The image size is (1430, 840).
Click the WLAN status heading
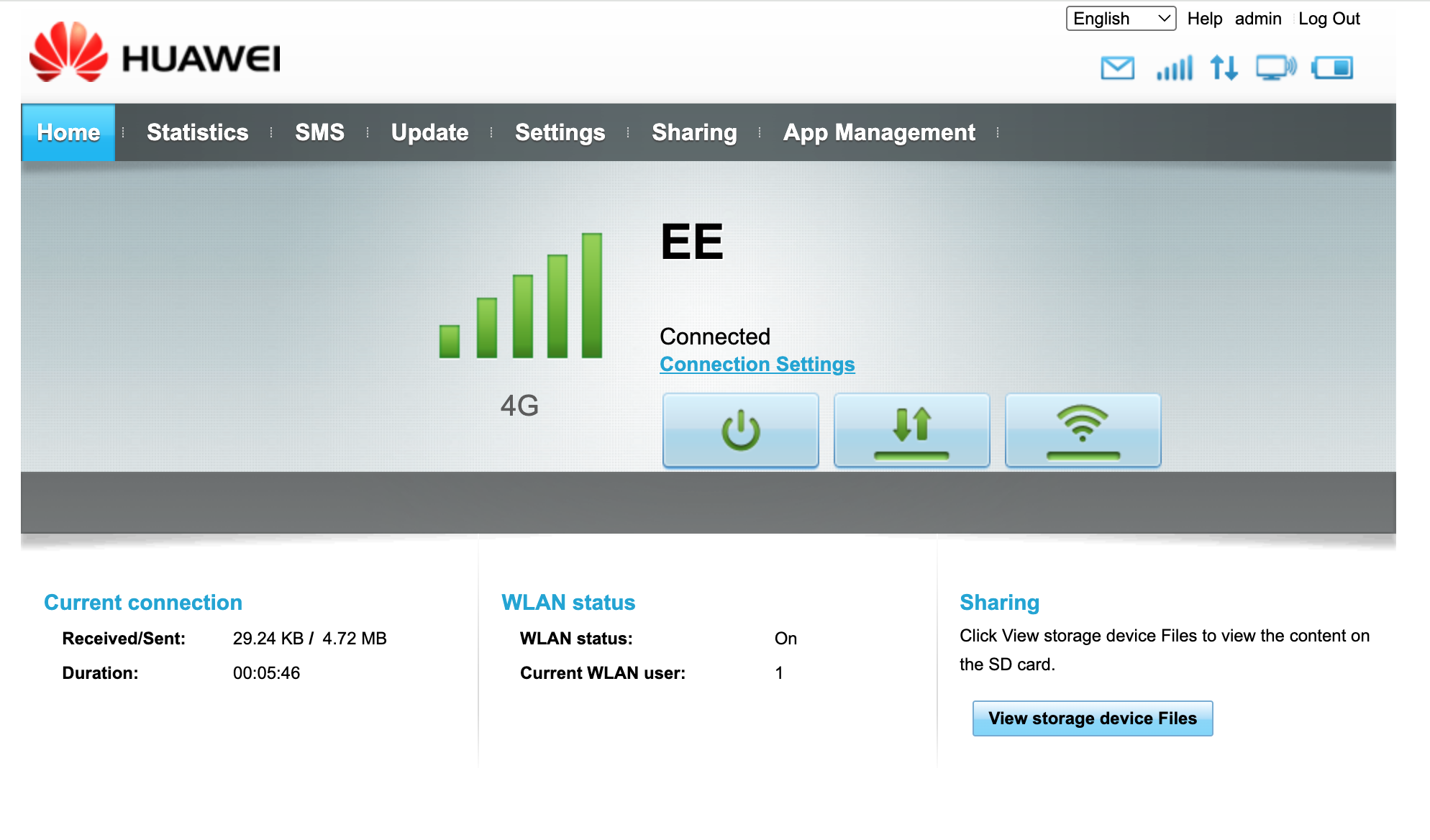[x=568, y=603]
